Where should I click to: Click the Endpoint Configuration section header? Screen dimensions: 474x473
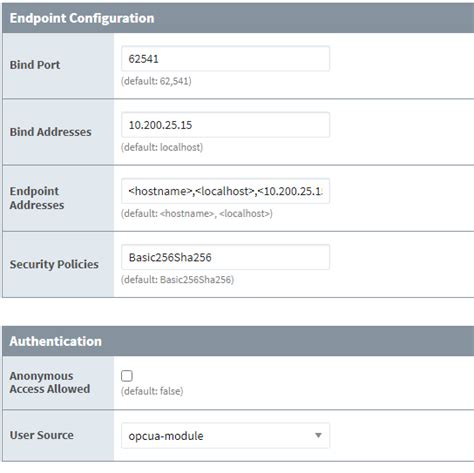(x=238, y=18)
